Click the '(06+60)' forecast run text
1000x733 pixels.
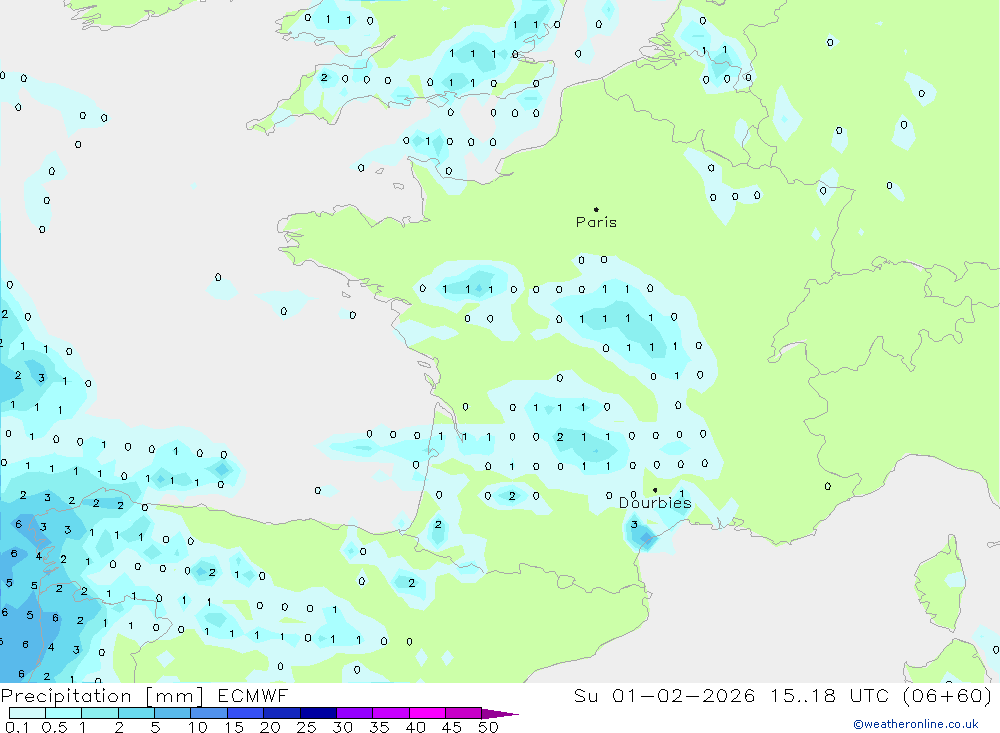pos(947,695)
